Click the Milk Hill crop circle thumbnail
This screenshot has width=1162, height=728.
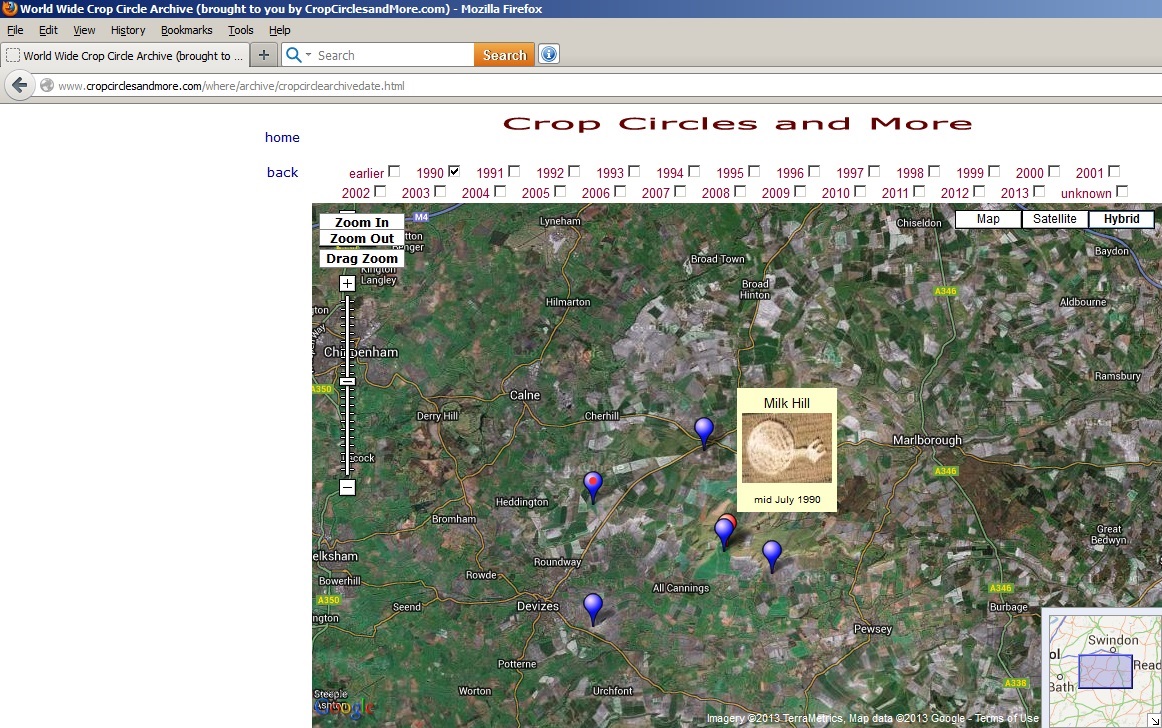point(786,448)
